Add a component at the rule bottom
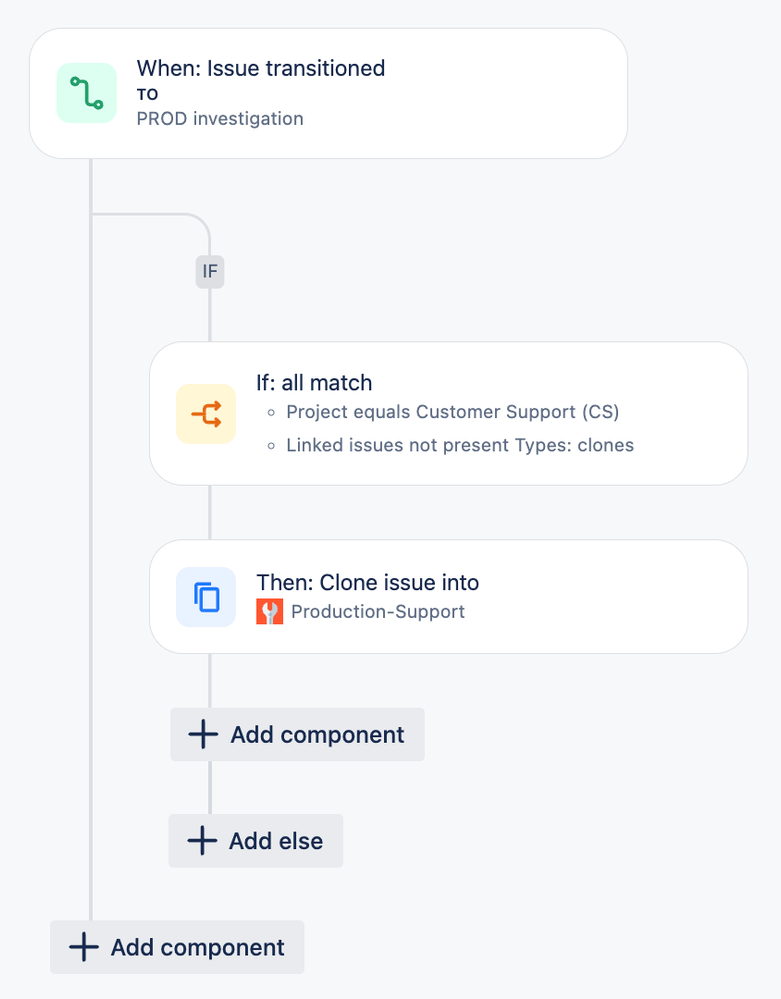Viewport: 781px width, 999px height. click(x=177, y=947)
